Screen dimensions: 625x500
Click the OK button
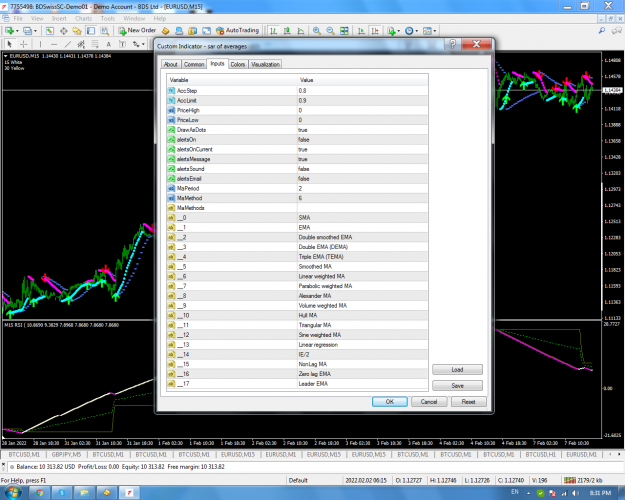389,402
